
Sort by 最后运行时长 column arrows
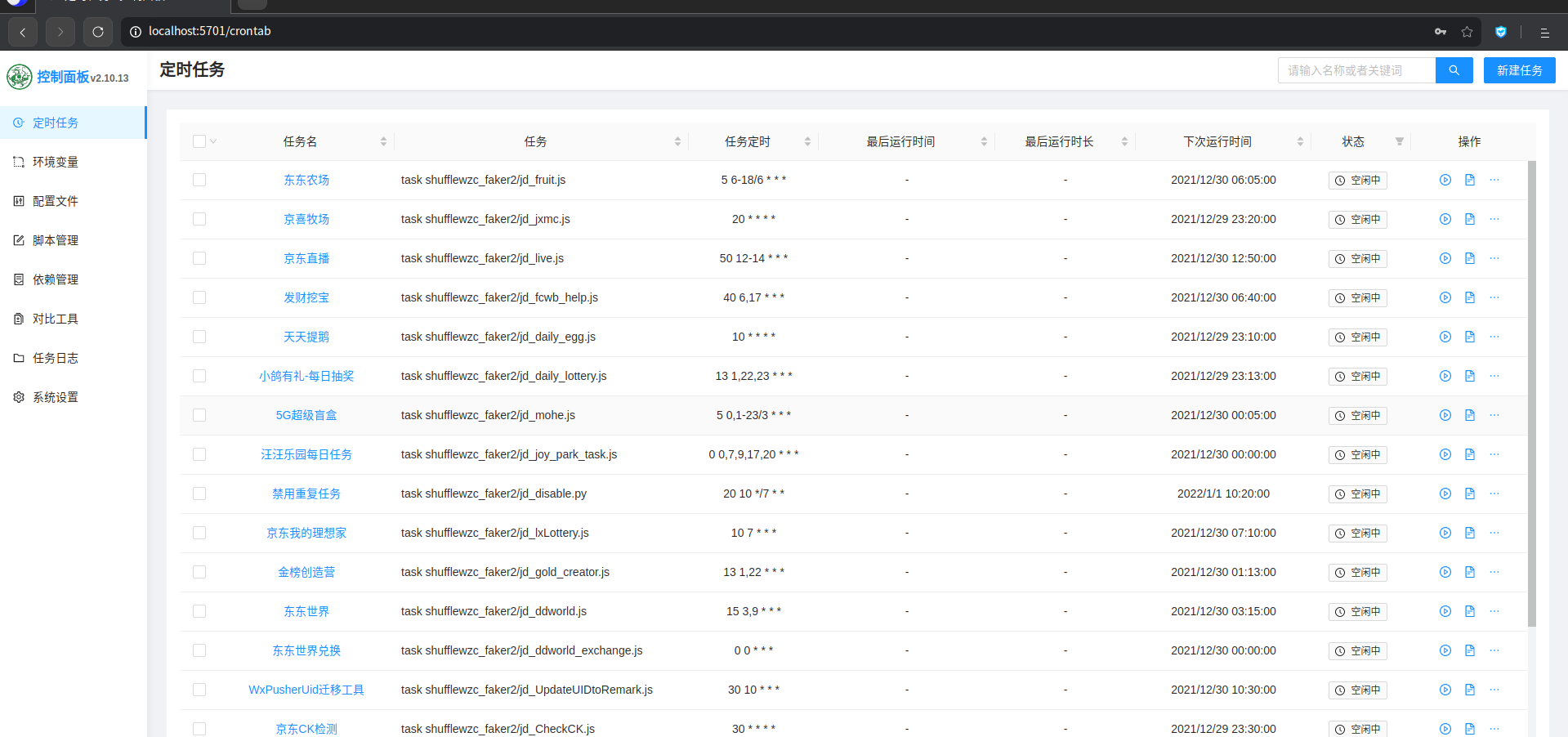coord(1124,141)
